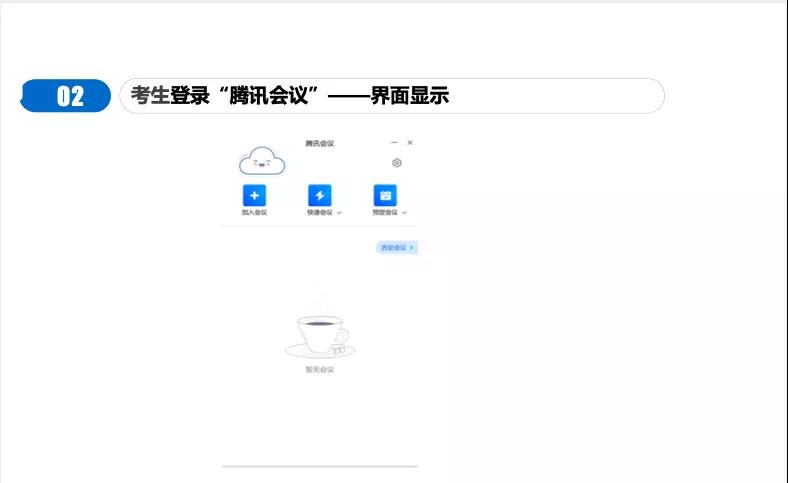788x483 pixels.
Task: Click the chevron on 历史会议 button
Action: click(x=411, y=247)
